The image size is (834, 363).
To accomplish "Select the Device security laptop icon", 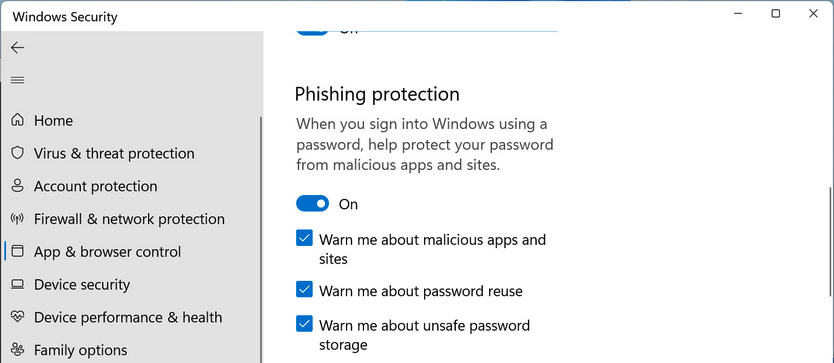I will pos(18,284).
